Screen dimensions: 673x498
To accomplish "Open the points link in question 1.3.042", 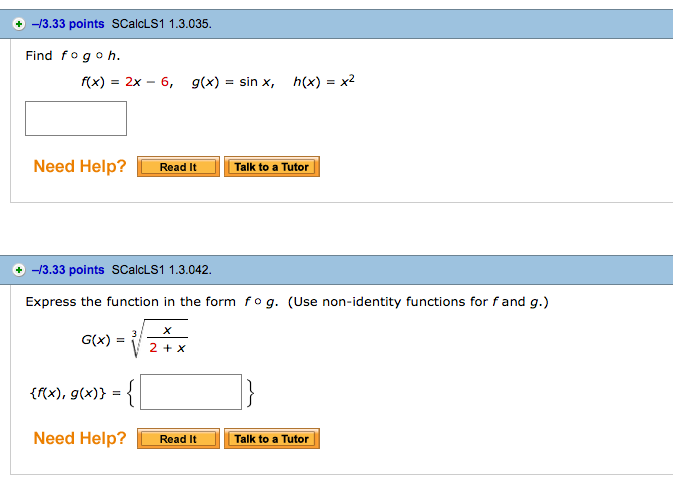I will point(68,270).
